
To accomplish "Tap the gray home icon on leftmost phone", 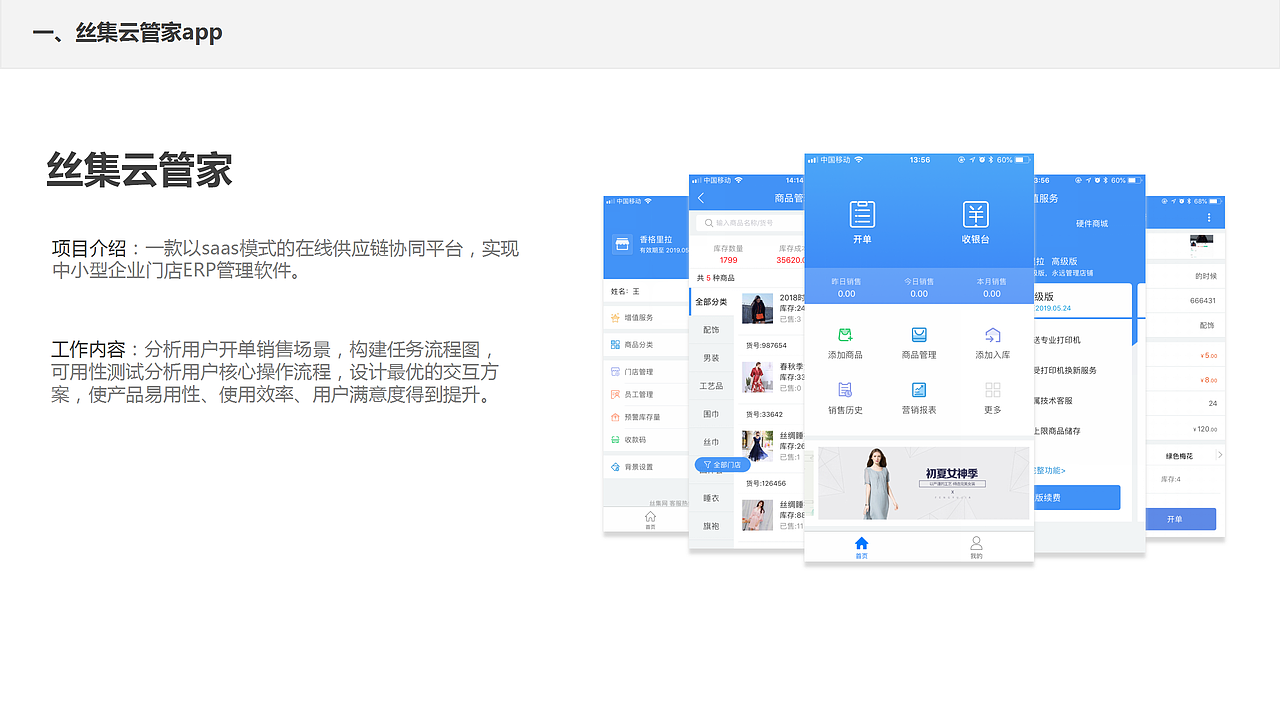I will (x=650, y=517).
